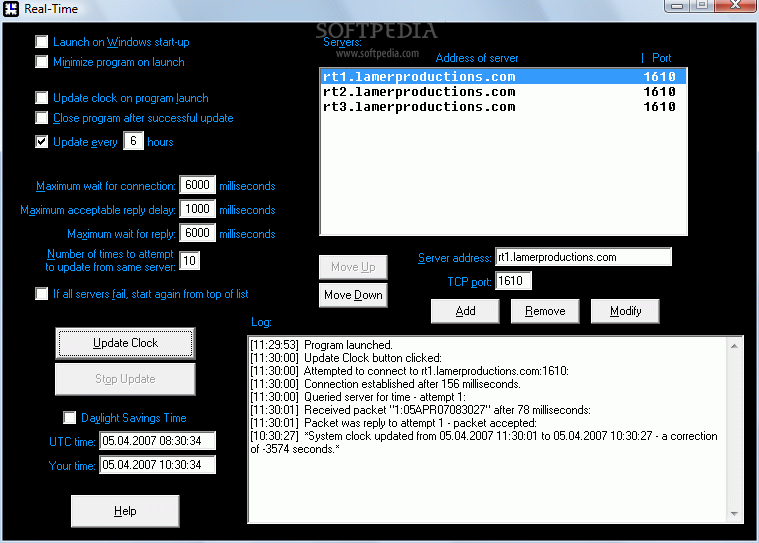This screenshot has width=759, height=543.
Task: Edit Maximum acceptable reply delay field
Action: [197, 209]
